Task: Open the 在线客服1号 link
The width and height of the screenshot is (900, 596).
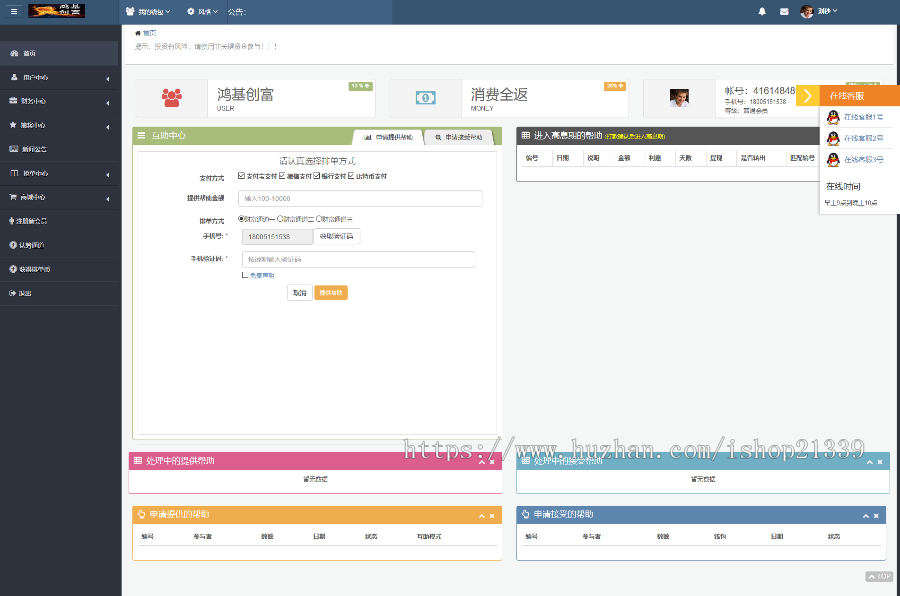Action: tap(863, 117)
